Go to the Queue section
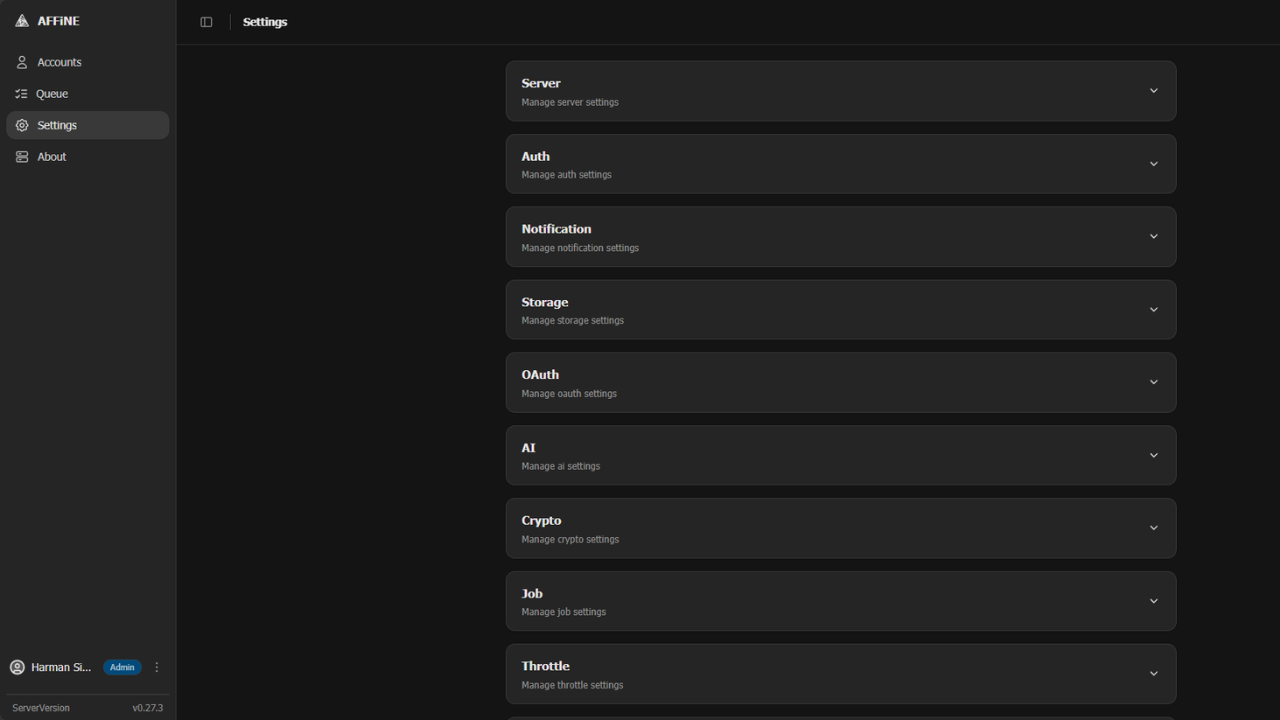The image size is (1280, 720). click(88, 94)
